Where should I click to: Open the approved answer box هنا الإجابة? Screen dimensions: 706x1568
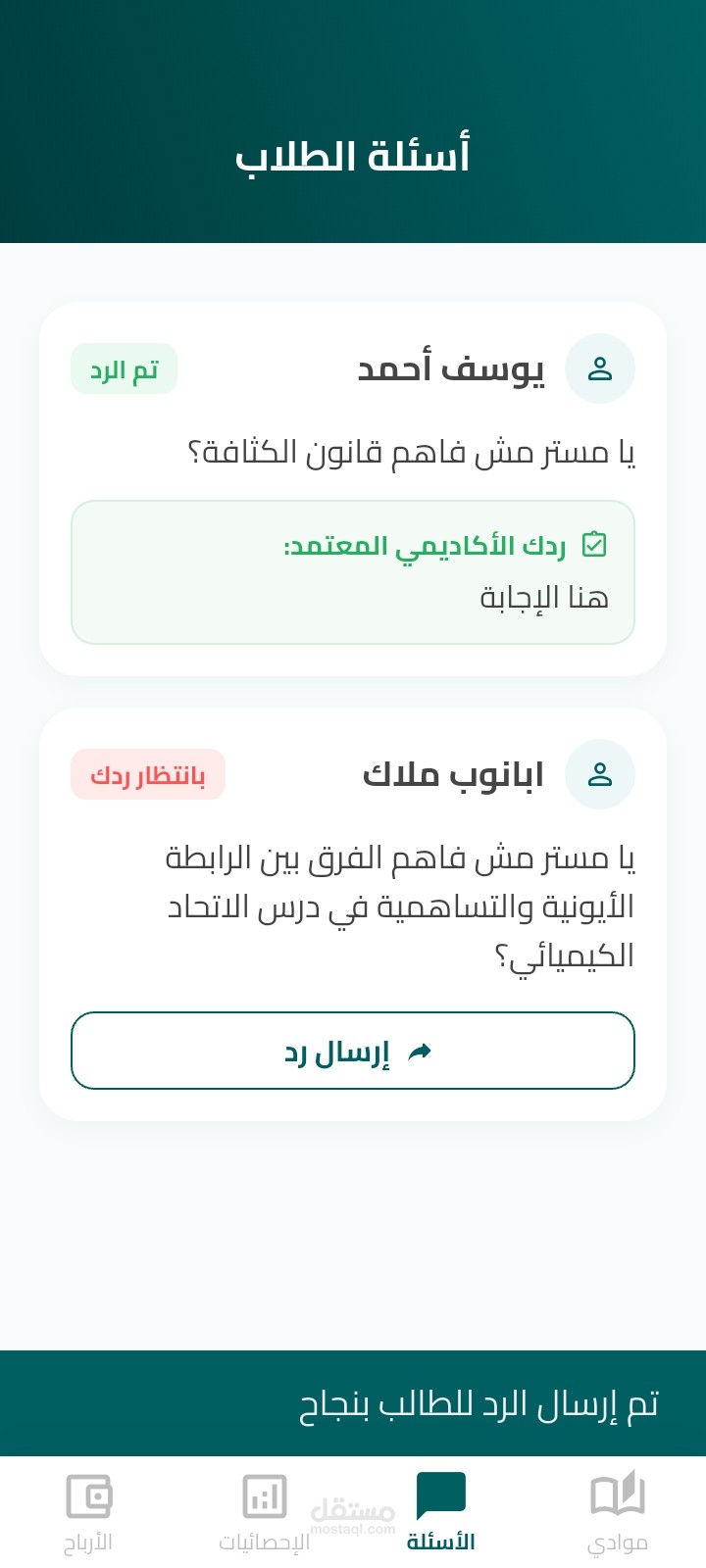click(353, 572)
